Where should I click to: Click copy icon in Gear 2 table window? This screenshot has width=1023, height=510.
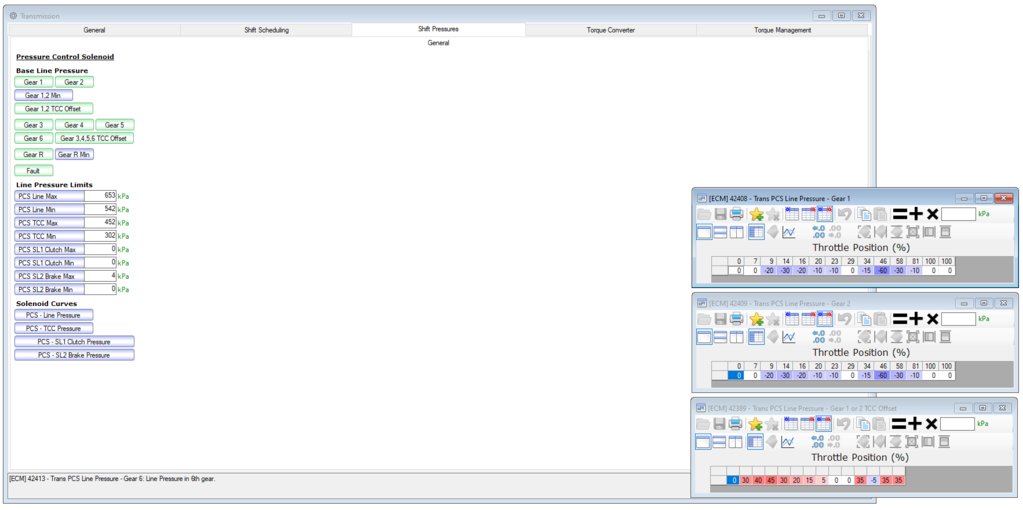tap(865, 319)
